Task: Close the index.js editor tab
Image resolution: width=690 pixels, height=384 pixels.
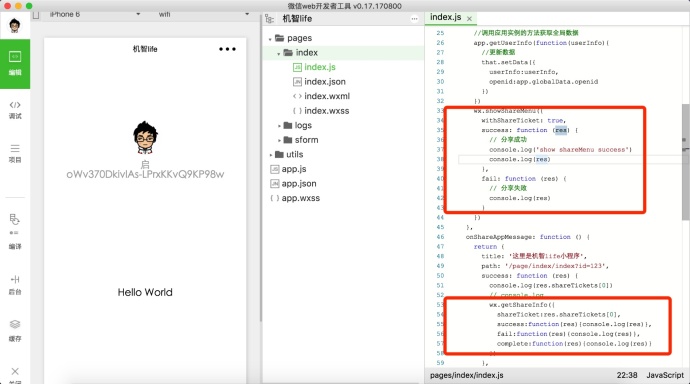Action: pyautogui.click(x=469, y=18)
